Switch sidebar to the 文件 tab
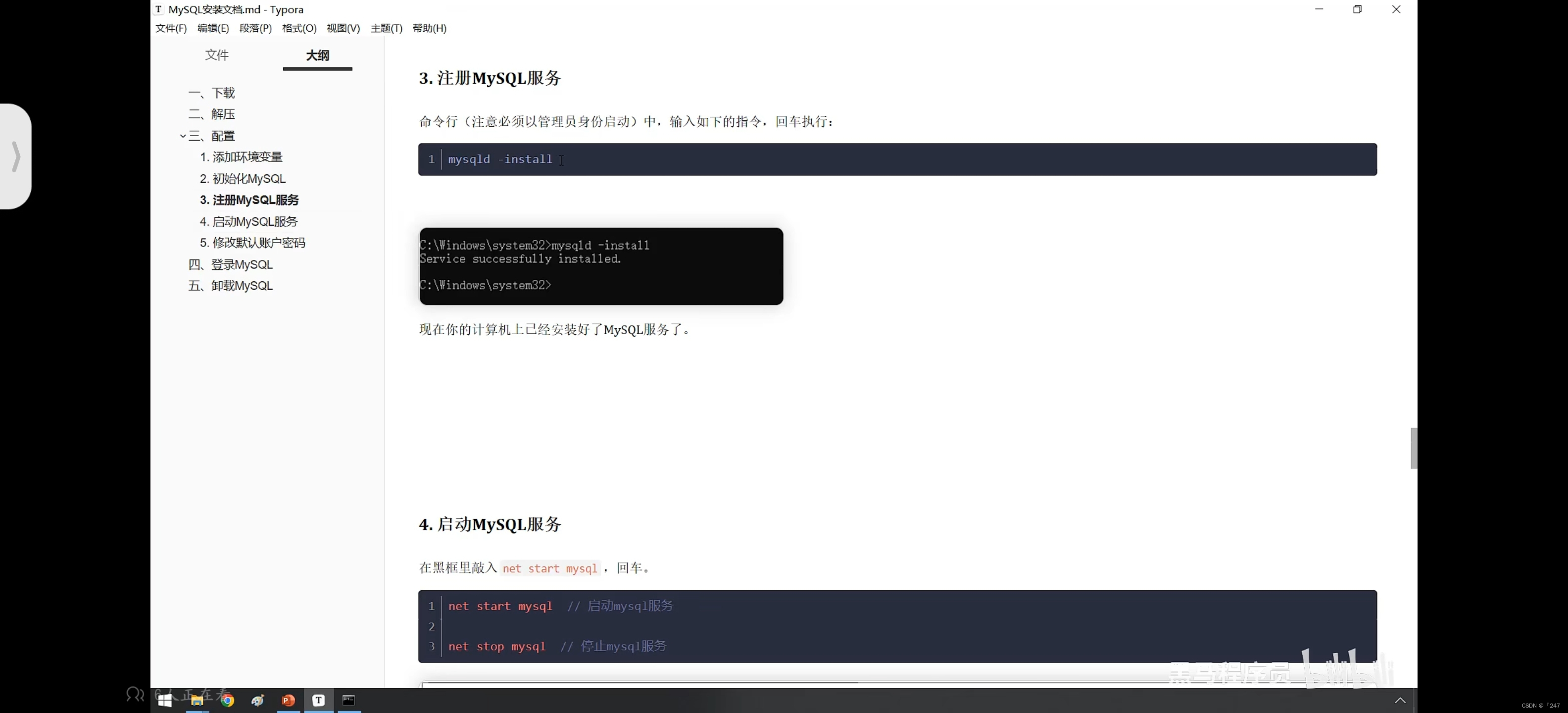 (x=217, y=55)
